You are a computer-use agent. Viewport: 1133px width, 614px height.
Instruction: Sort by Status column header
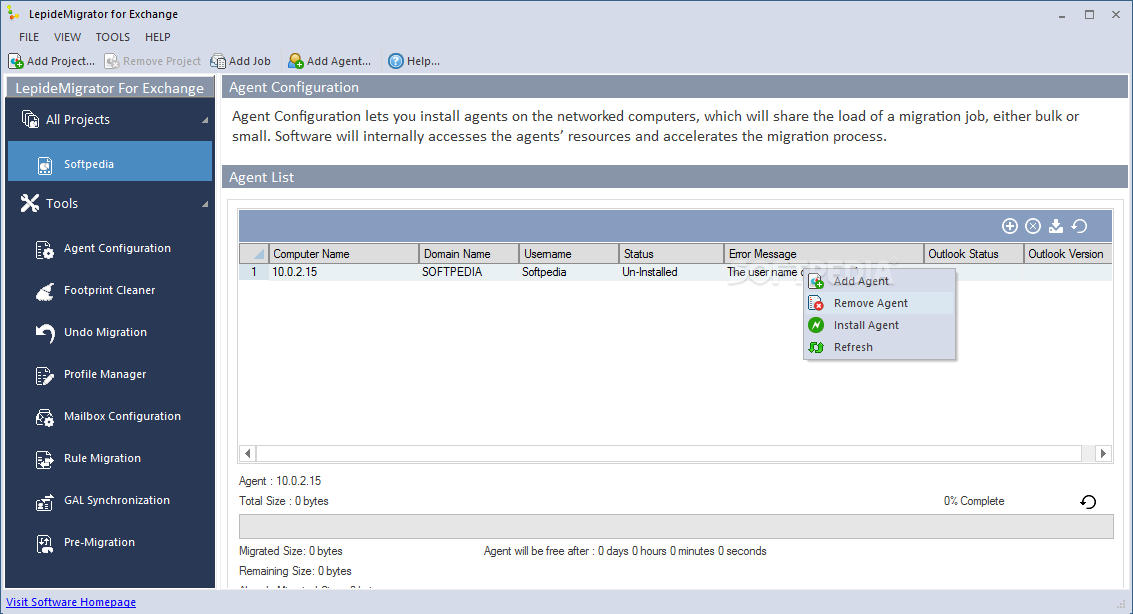(x=672, y=254)
